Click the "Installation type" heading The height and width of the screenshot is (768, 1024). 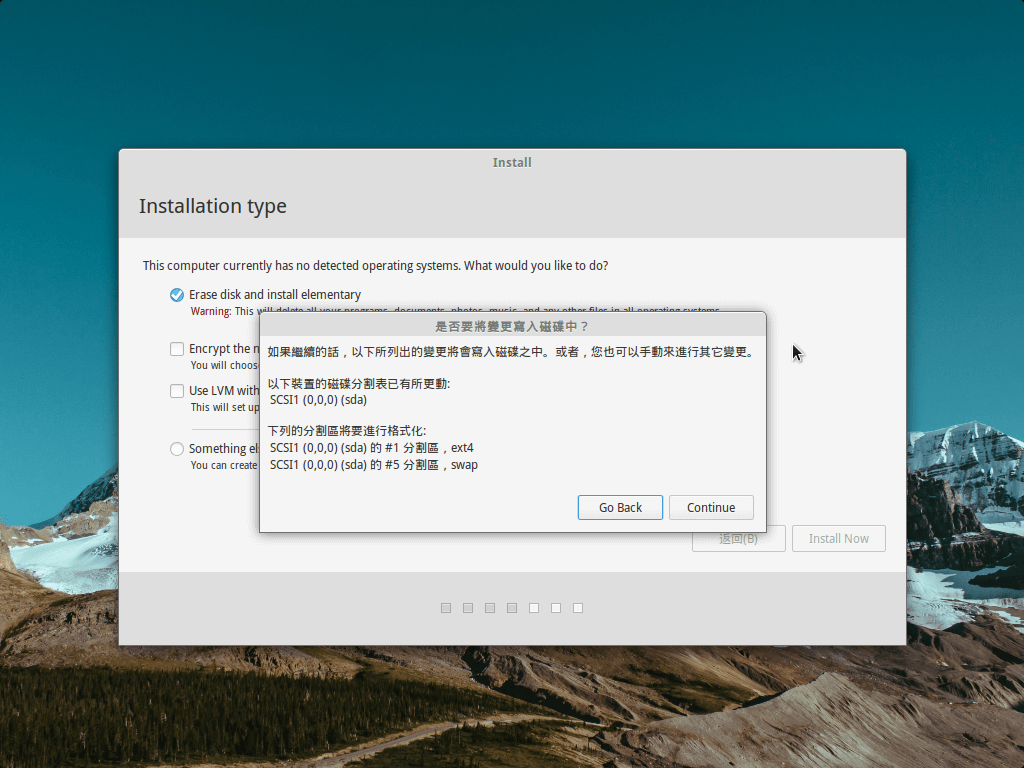pyautogui.click(x=212, y=206)
